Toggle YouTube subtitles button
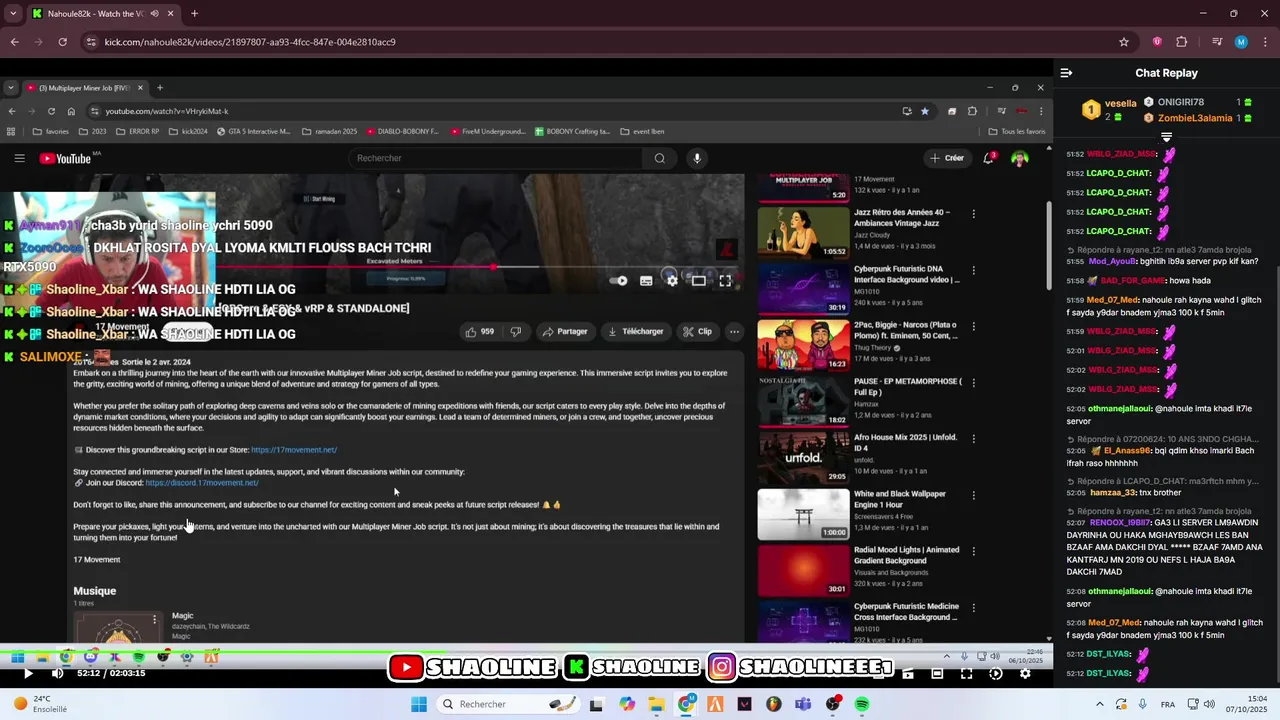Viewport: 1280px width, 720px height. (x=646, y=281)
